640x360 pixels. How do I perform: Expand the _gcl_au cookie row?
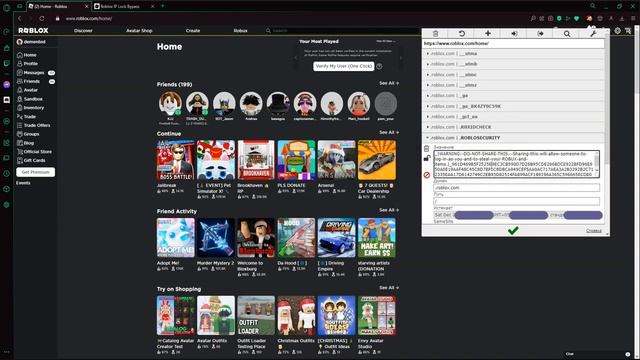coord(513,117)
